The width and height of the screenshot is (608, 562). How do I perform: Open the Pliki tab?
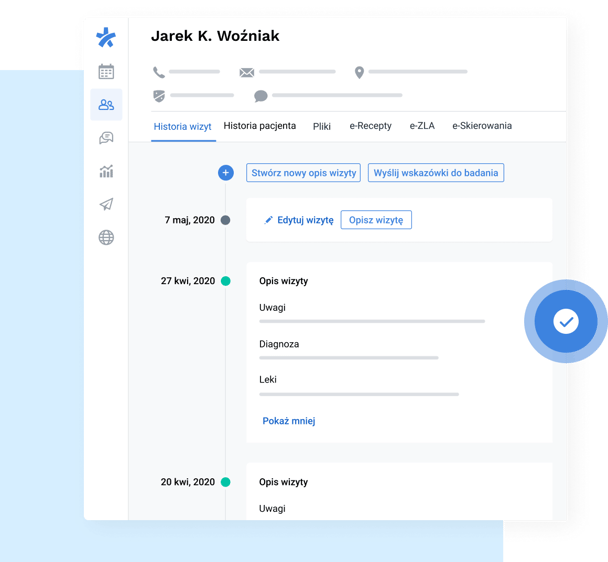point(321,127)
